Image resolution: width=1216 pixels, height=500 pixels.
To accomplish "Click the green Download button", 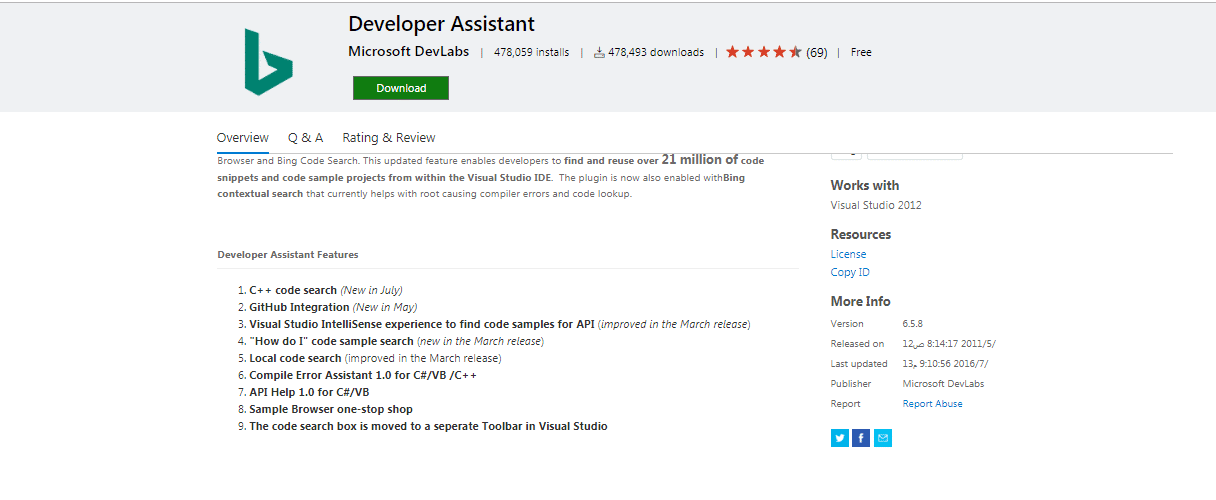I will pyautogui.click(x=401, y=88).
